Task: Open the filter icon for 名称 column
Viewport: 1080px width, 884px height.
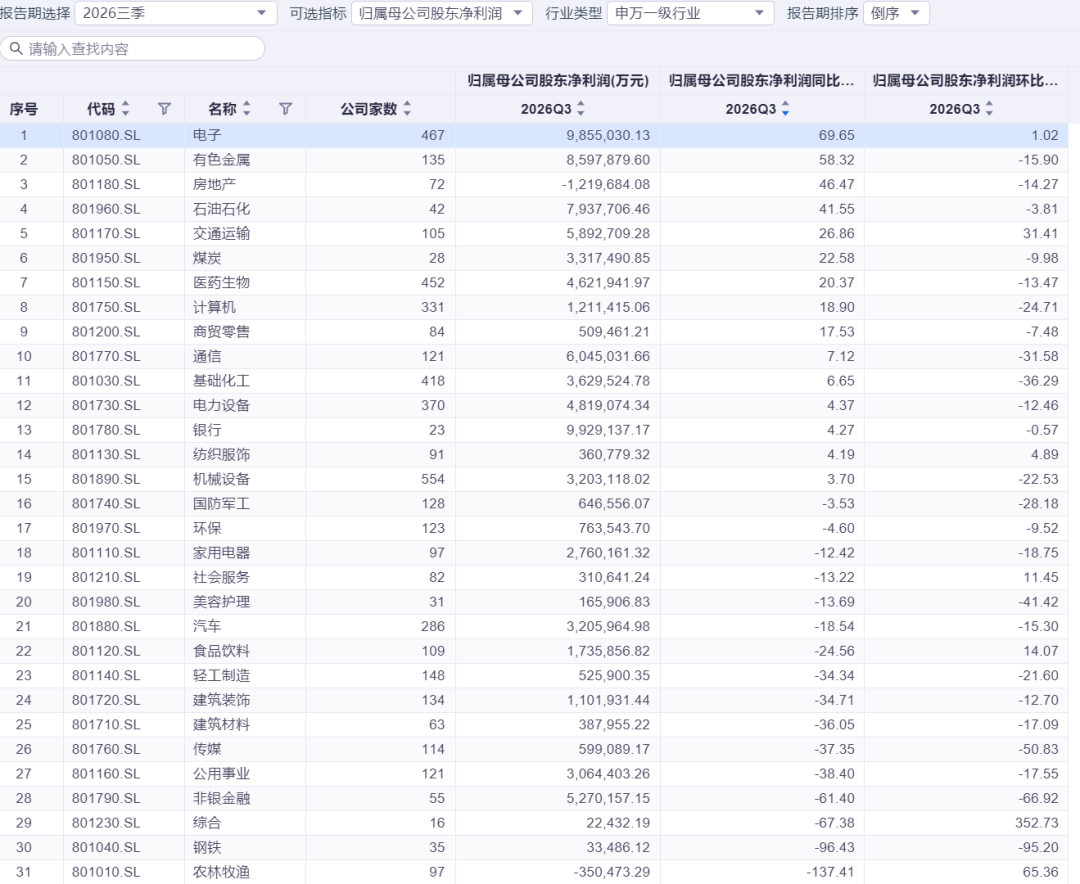Action: 285,109
